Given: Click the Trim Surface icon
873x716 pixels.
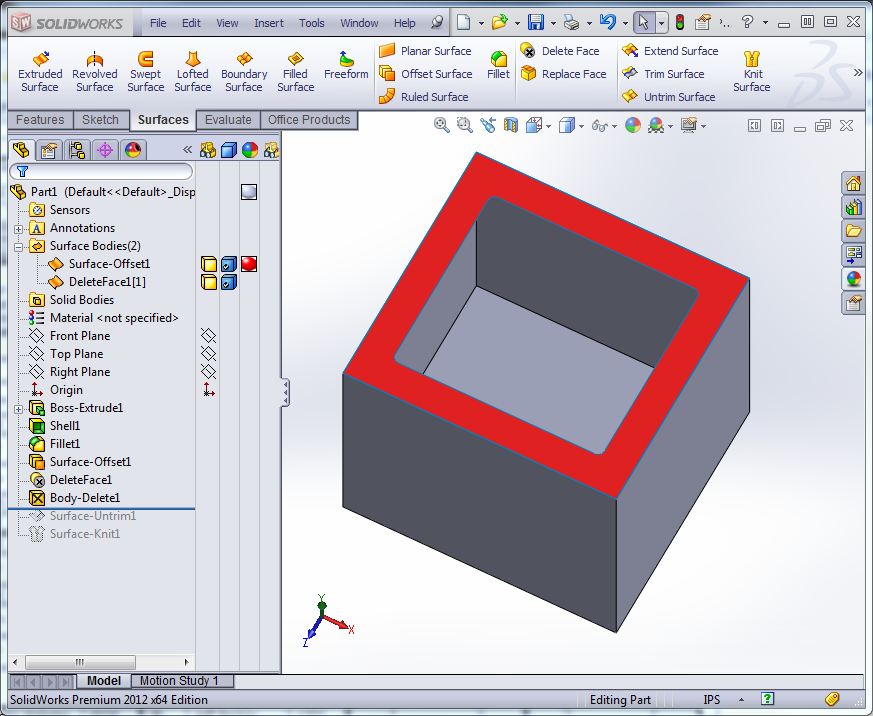Looking at the screenshot, I should tap(631, 74).
